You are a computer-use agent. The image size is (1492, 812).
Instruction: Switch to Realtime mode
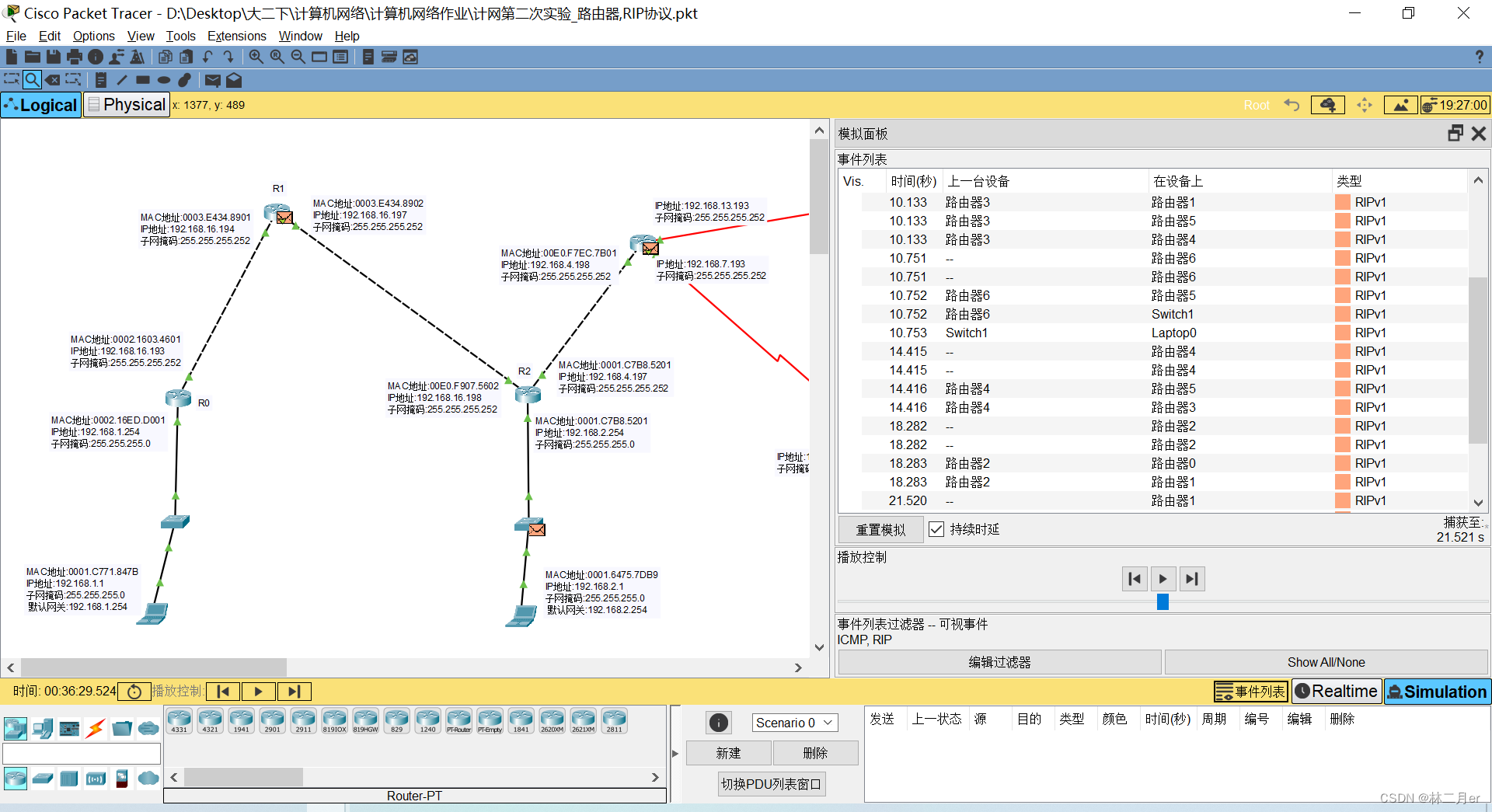[x=1337, y=691]
